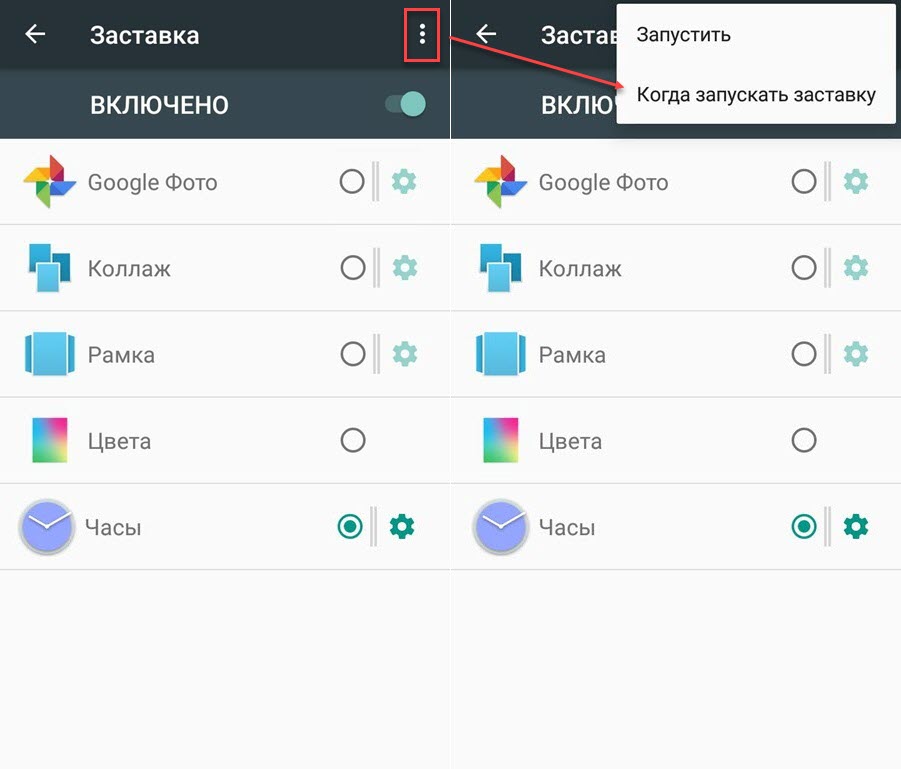901x769 pixels.
Task: Tap back arrow in right screenshot
Action: (486, 35)
